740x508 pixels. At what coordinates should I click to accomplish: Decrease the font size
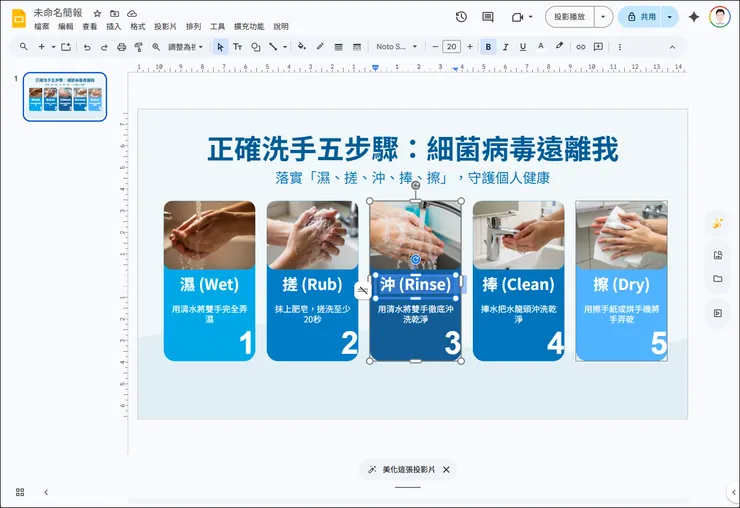point(435,47)
